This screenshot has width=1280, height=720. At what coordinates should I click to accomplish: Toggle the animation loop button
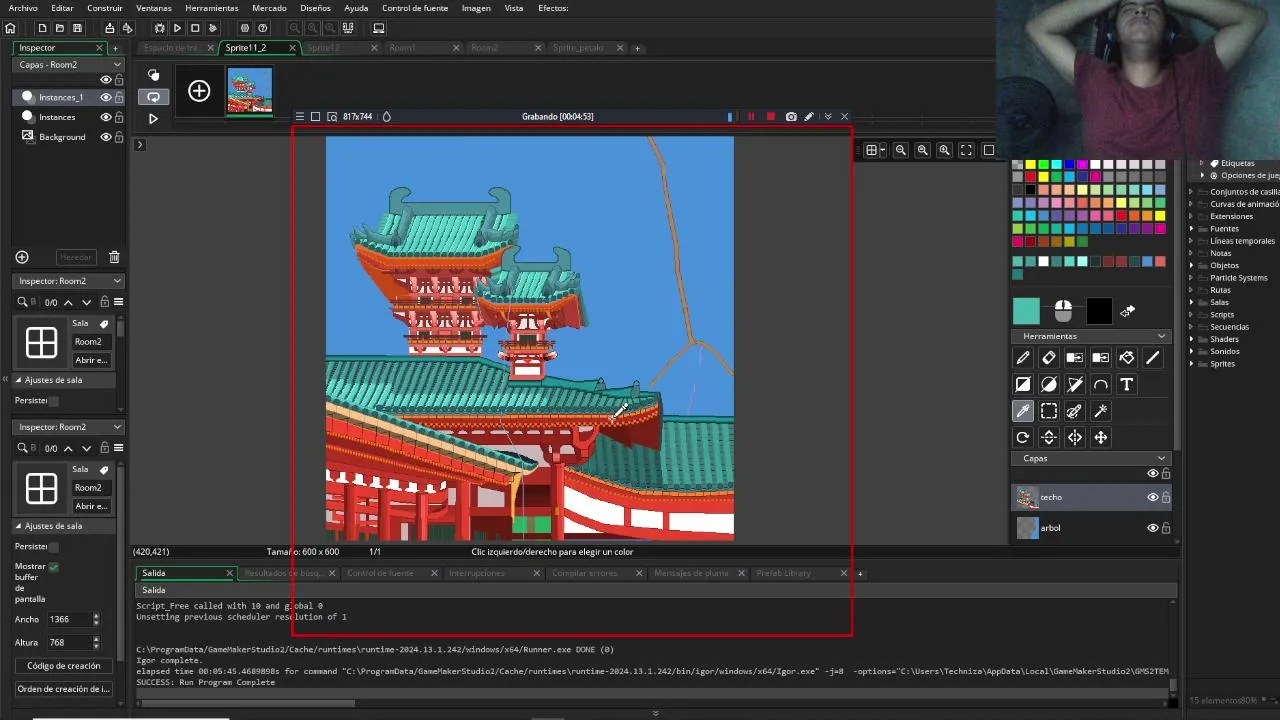tap(153, 97)
